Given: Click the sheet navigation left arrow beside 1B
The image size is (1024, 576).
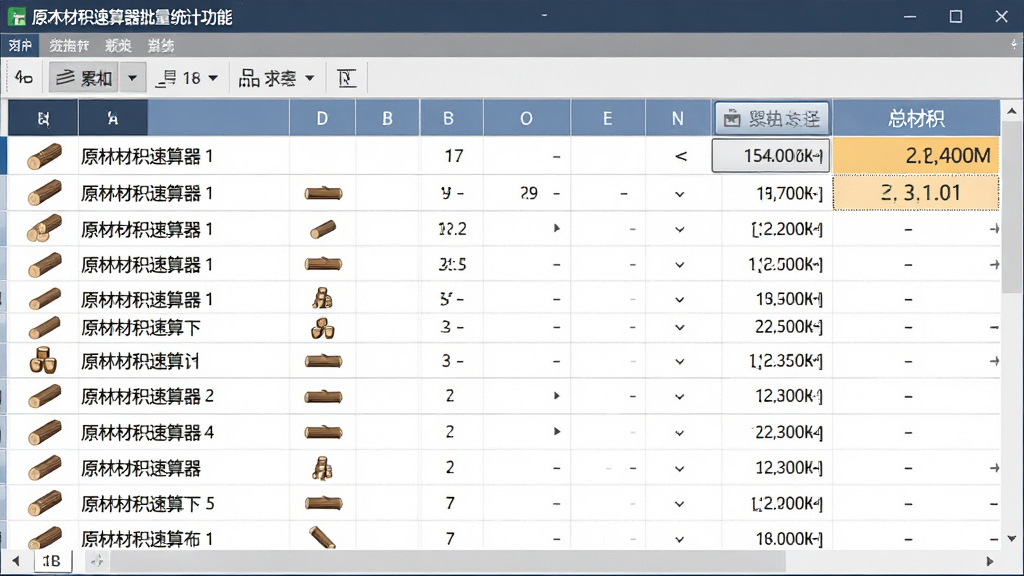Looking at the screenshot, I should (16, 560).
